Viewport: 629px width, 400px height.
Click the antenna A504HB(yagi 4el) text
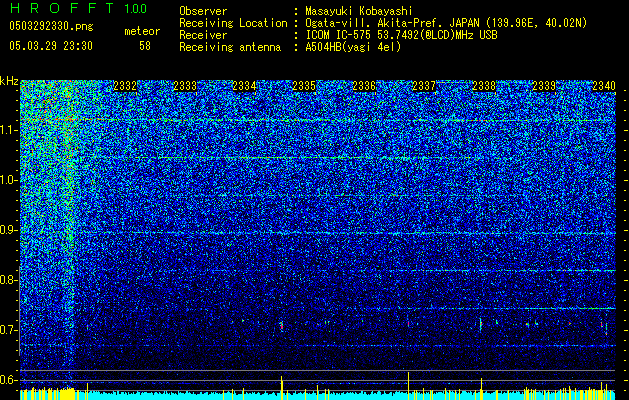coord(353,47)
